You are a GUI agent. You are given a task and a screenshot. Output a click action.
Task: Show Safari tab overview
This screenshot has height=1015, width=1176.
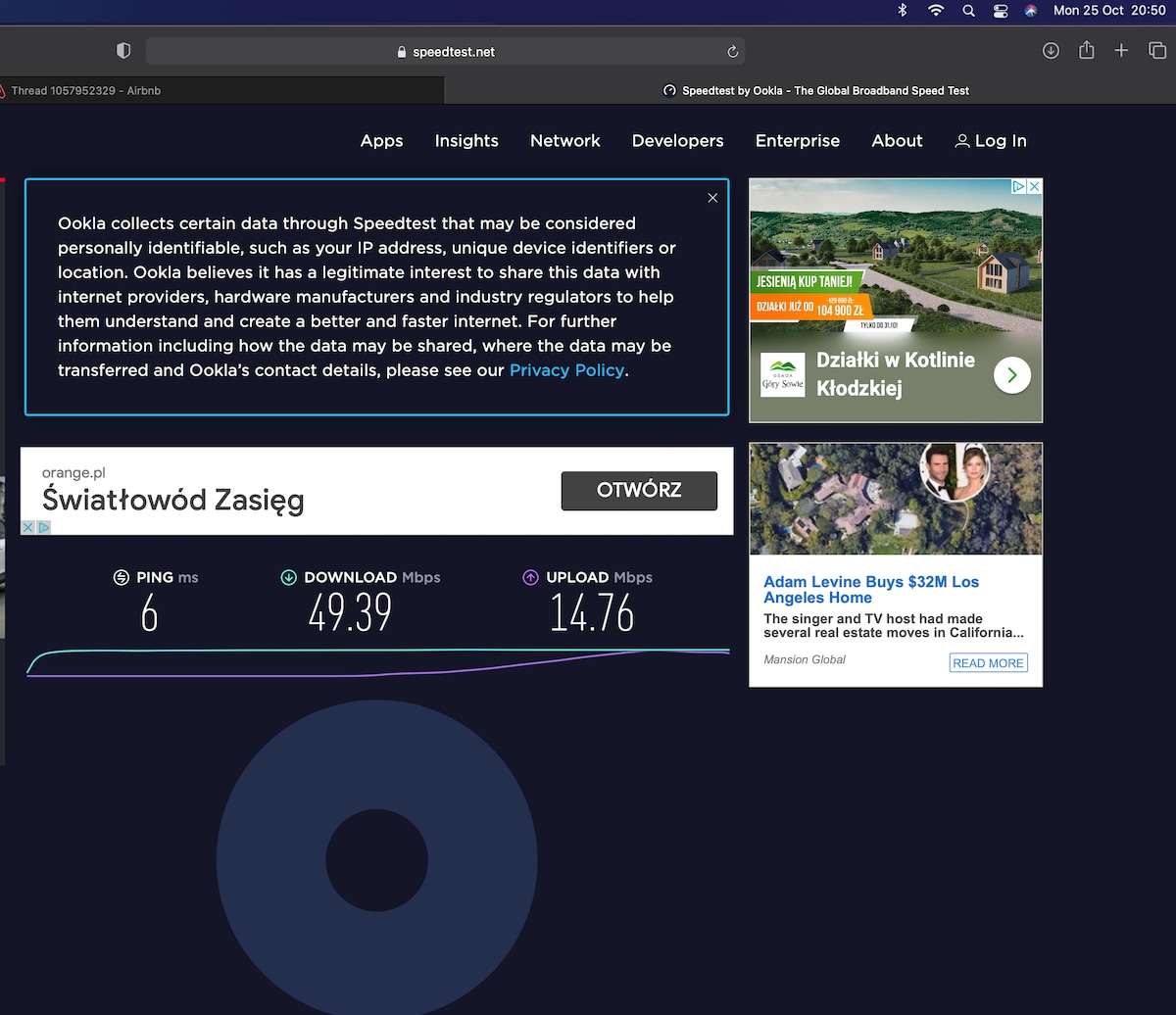(1156, 51)
